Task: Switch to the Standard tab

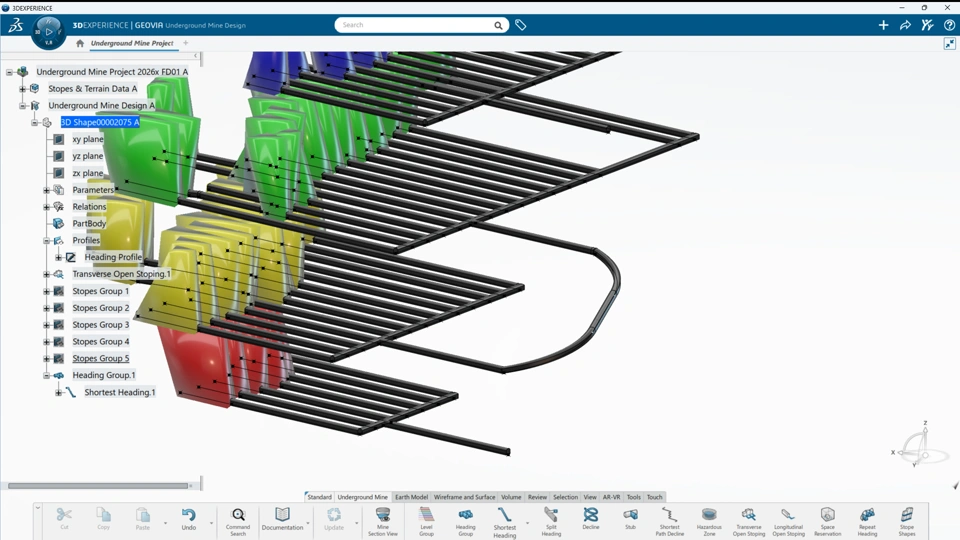Action: (319, 497)
